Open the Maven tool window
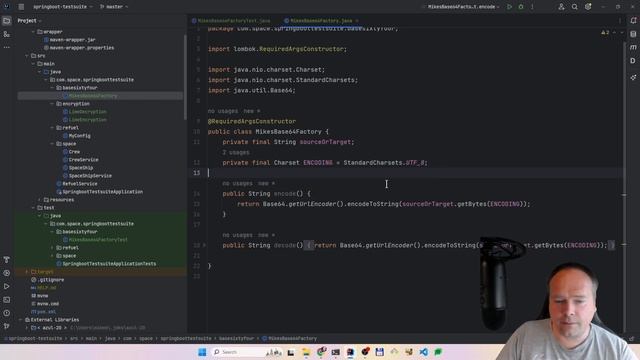The image size is (640, 360). [633, 47]
